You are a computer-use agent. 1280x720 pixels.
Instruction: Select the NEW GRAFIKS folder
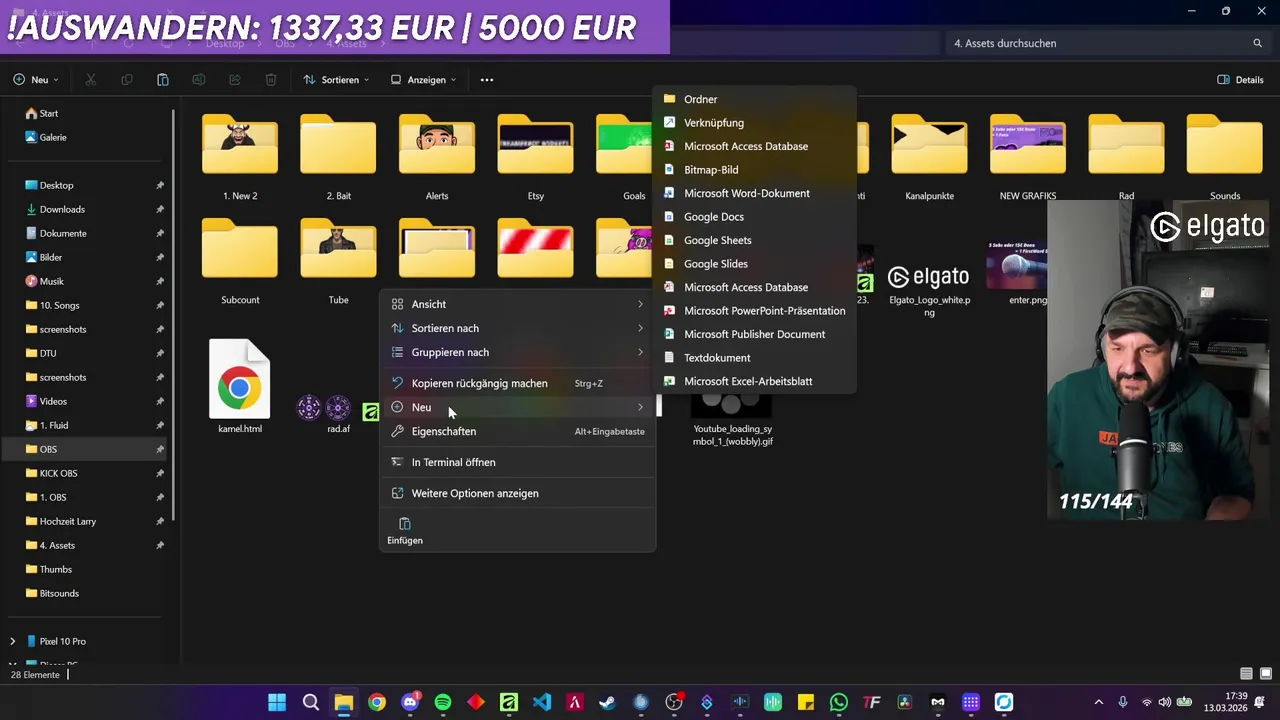(x=1028, y=155)
